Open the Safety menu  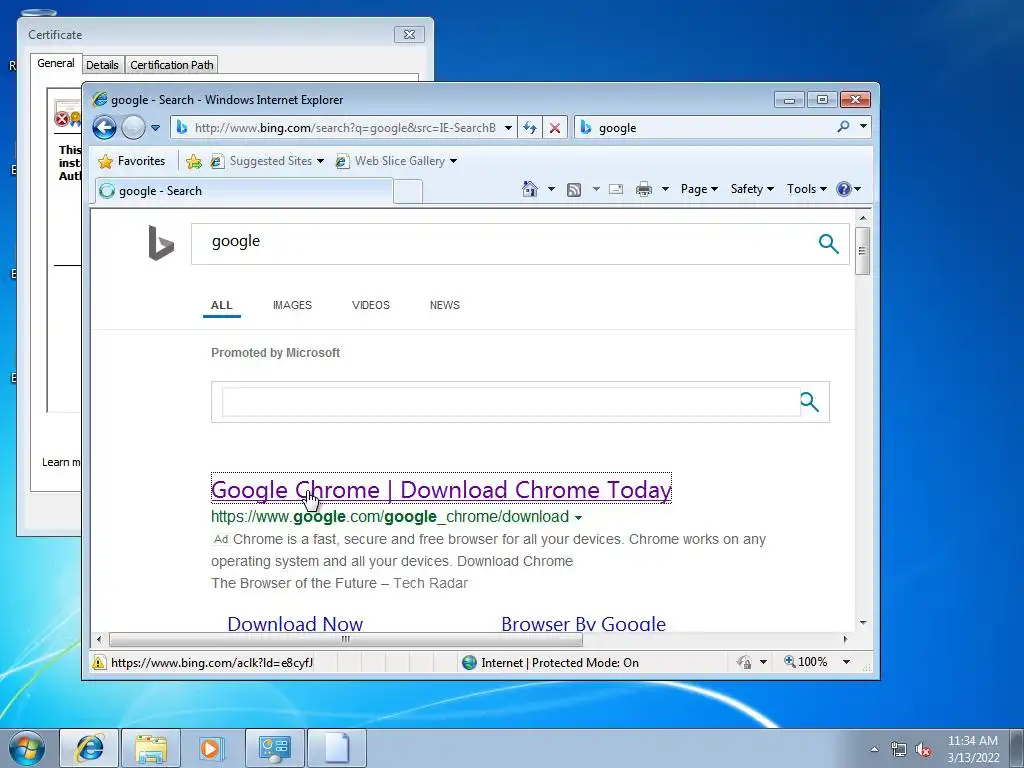point(752,189)
